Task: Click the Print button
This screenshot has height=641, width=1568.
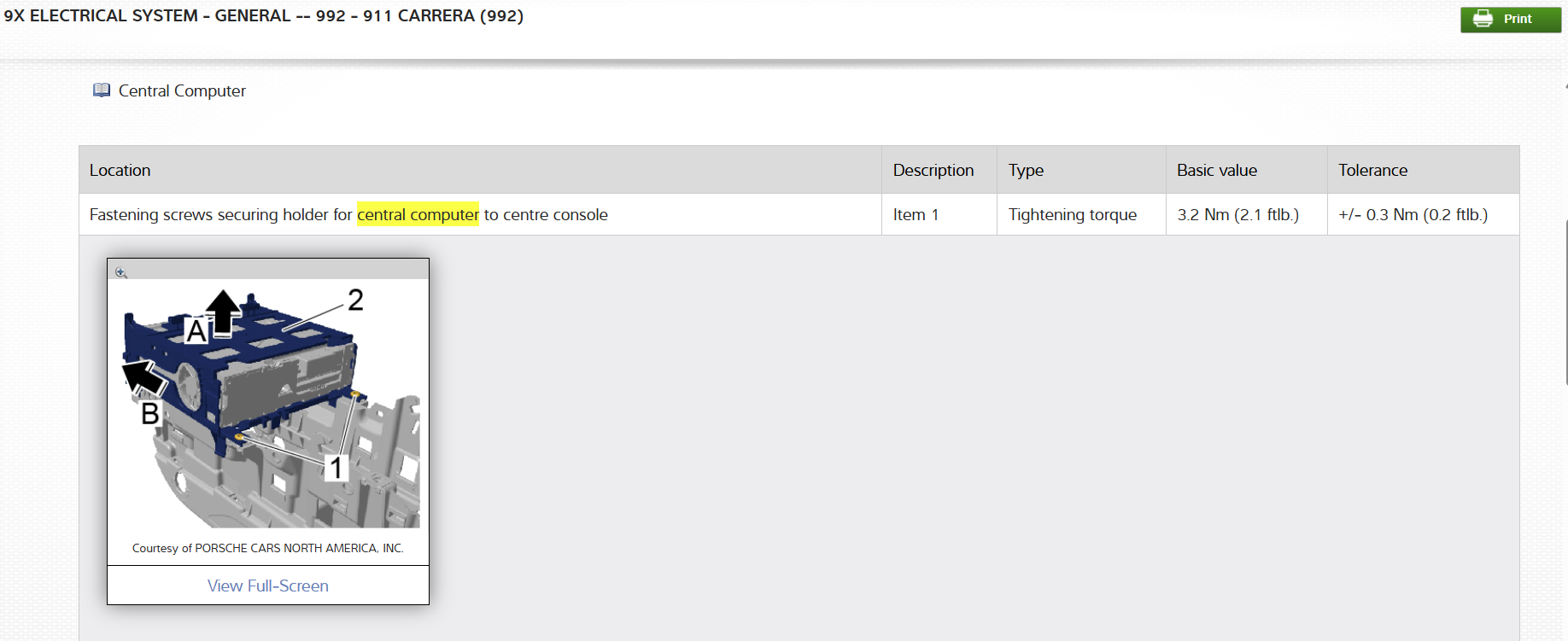Action: [1510, 19]
